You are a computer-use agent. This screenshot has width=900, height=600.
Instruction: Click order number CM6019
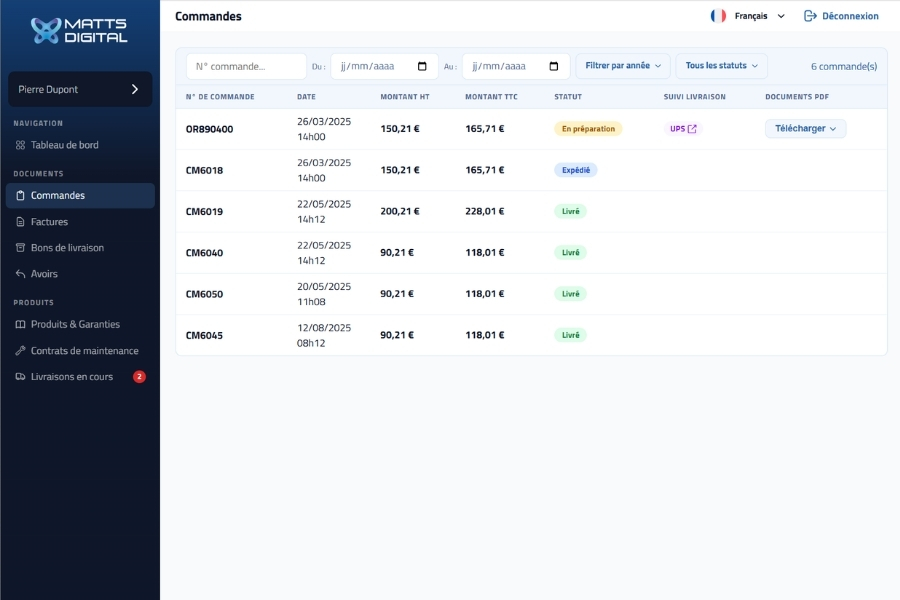(204, 212)
